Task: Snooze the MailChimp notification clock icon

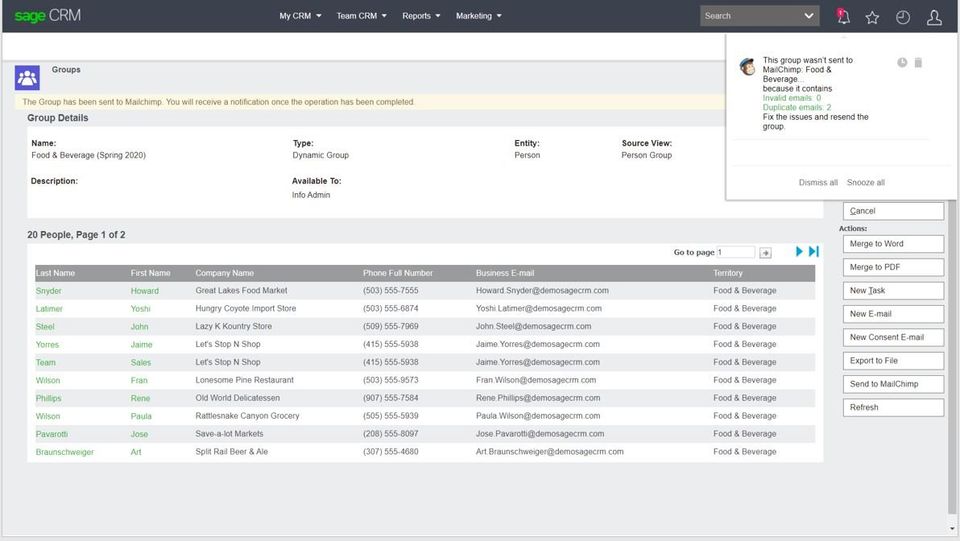Action: (902, 62)
